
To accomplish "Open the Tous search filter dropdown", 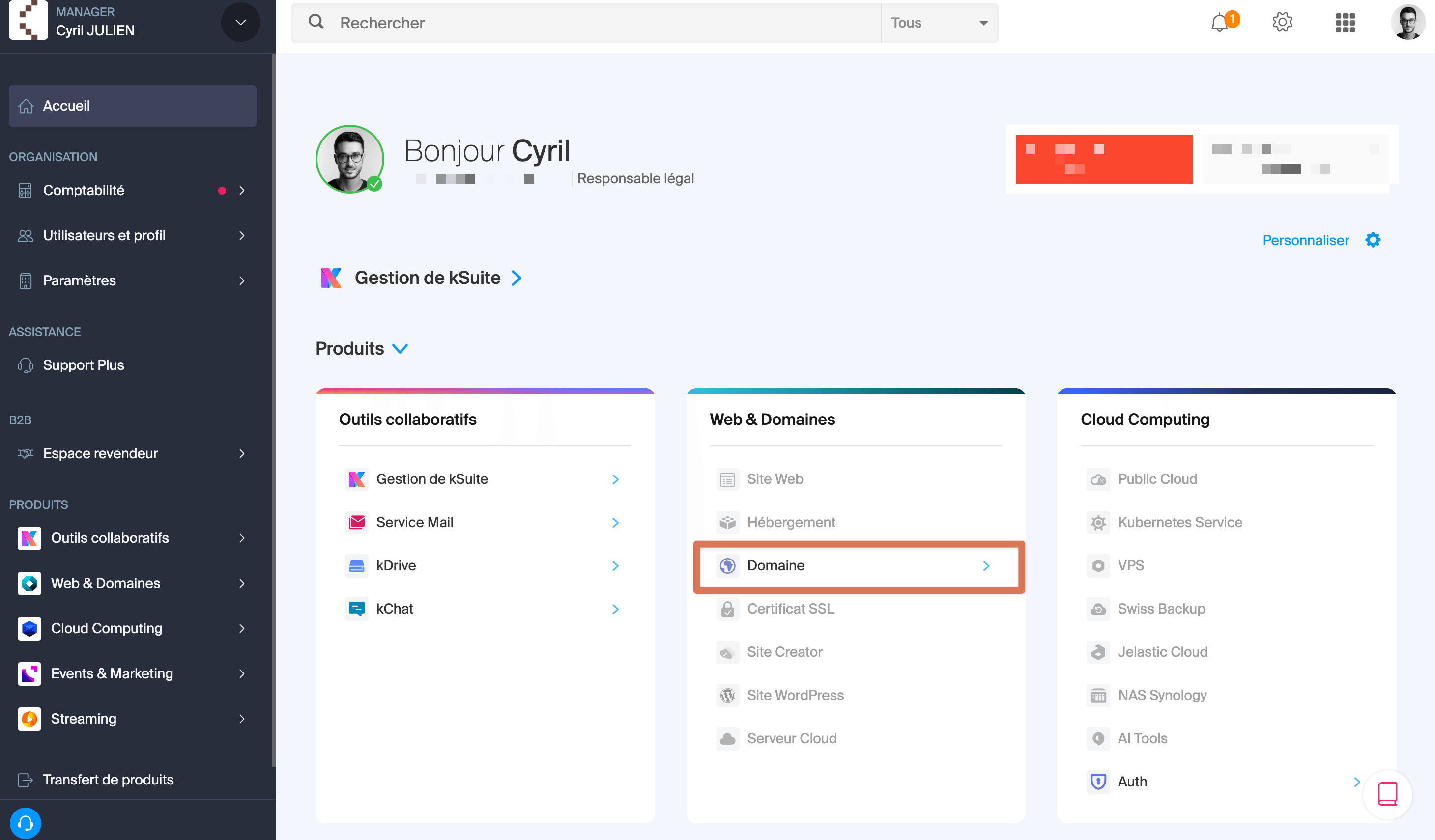I will point(939,23).
